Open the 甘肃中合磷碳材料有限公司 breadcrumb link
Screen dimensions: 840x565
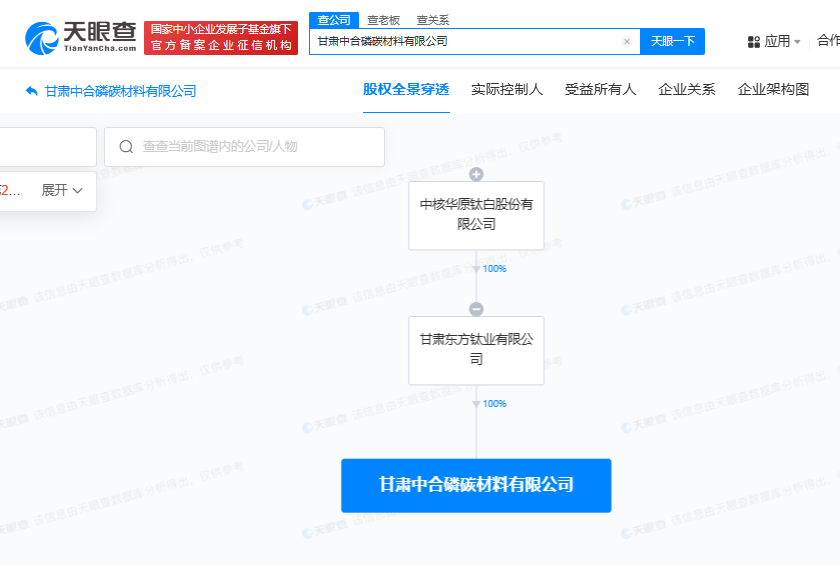(121, 91)
